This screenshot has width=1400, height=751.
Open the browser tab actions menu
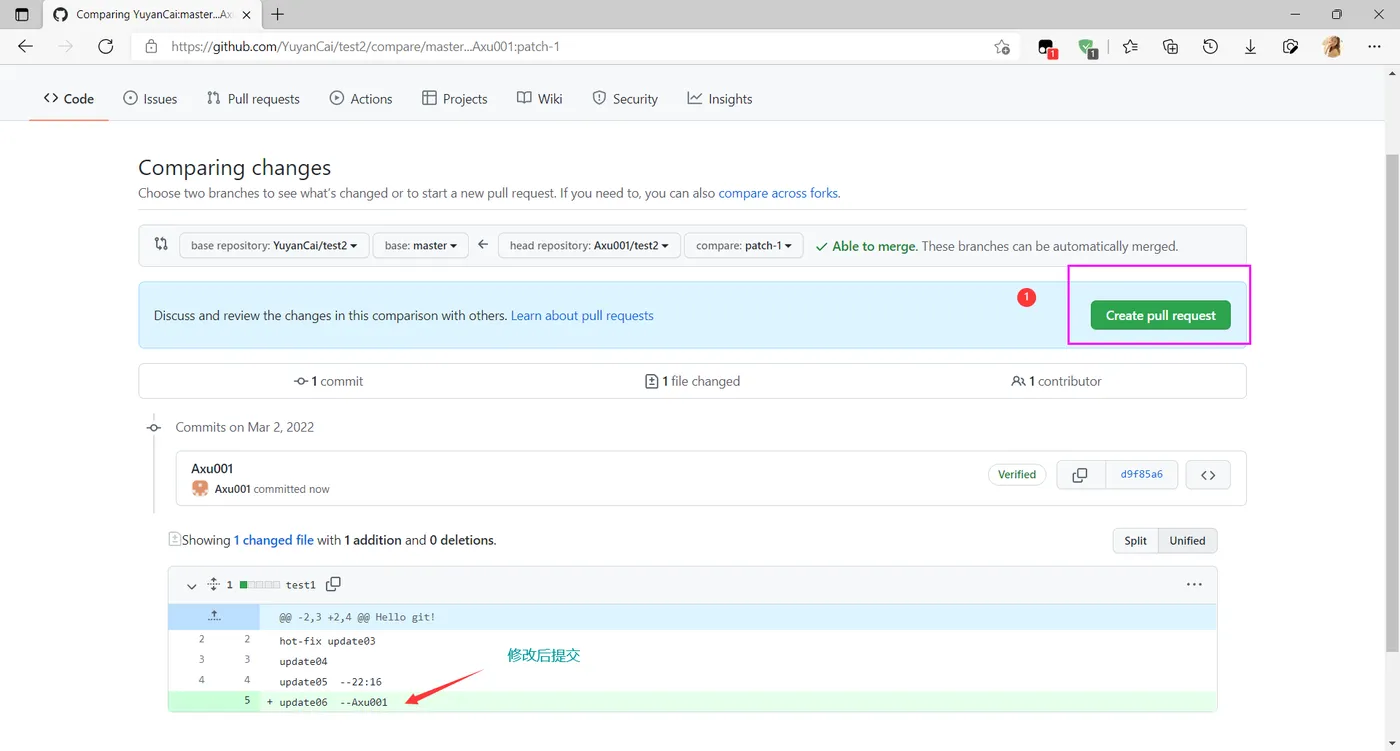pyautogui.click(x=22, y=15)
